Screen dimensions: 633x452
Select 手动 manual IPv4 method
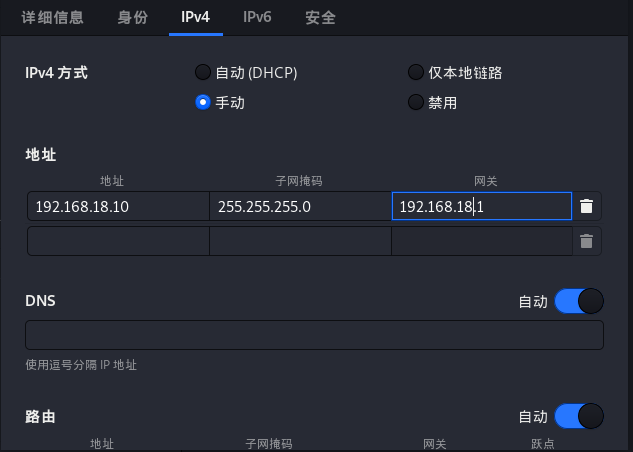coord(203,102)
